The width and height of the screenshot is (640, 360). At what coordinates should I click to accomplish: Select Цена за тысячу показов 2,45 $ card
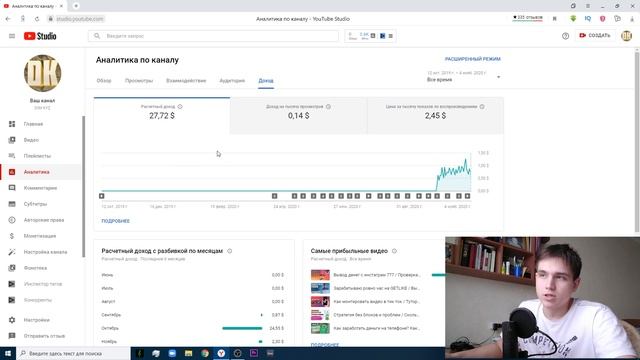[x=435, y=116]
